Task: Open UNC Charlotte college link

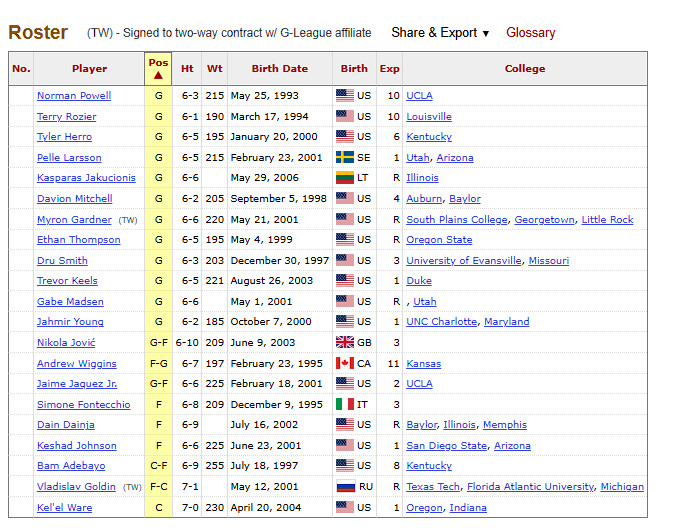Action: 441,322
